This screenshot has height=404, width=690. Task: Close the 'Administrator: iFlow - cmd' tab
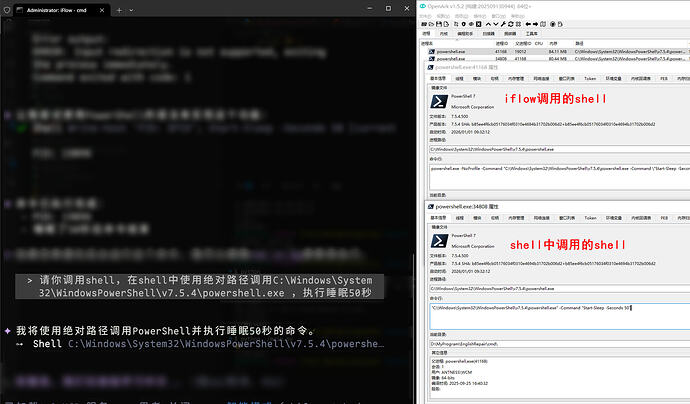coord(102,10)
